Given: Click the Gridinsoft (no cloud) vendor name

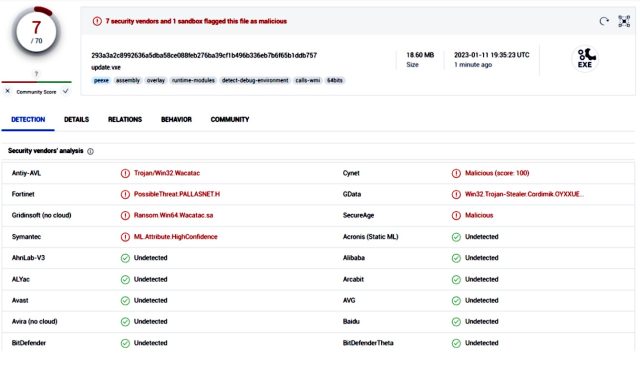Looking at the screenshot, I should click(x=41, y=216).
